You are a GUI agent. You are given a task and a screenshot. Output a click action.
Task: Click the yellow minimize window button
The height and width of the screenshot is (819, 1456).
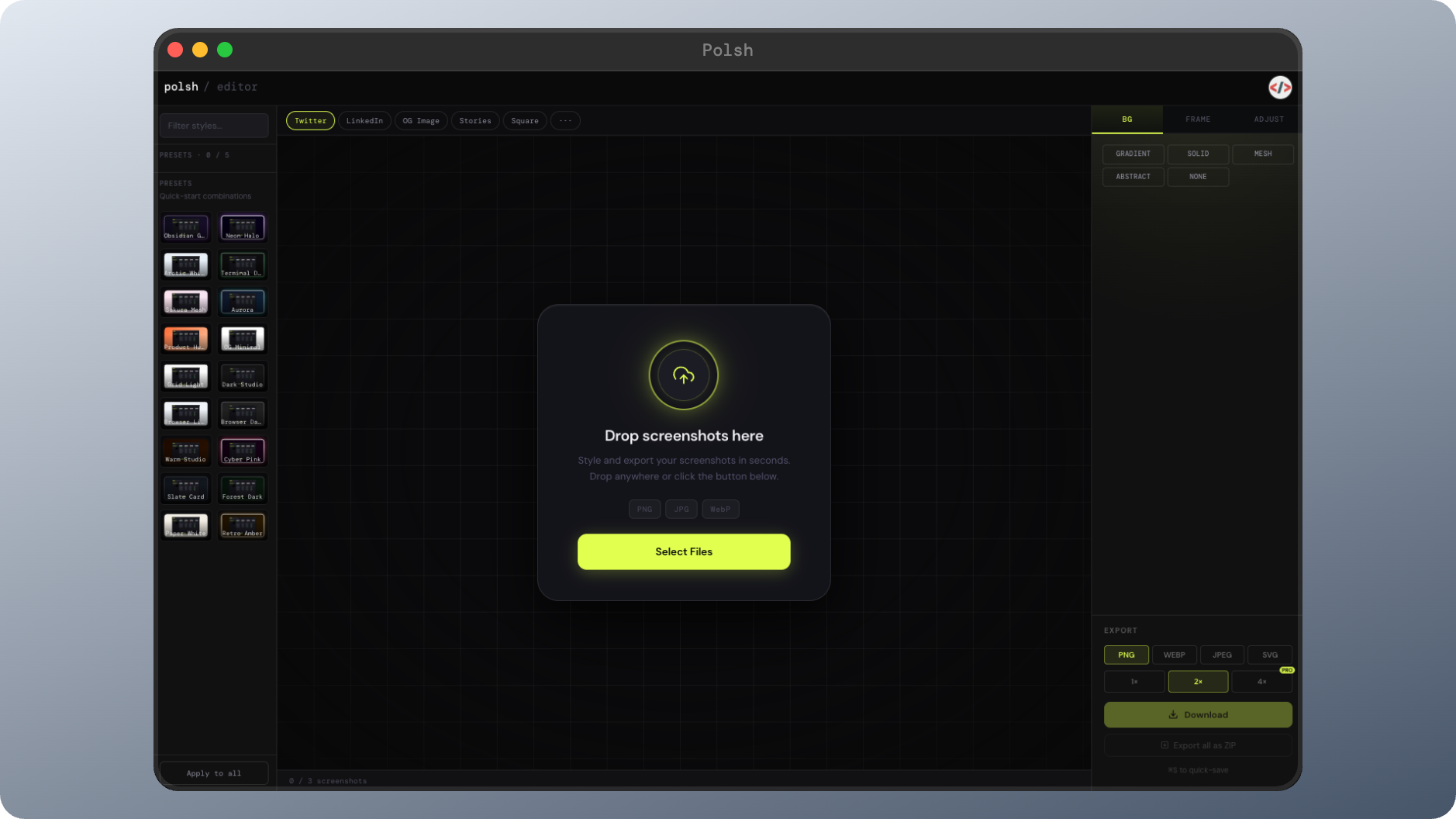pyautogui.click(x=200, y=50)
